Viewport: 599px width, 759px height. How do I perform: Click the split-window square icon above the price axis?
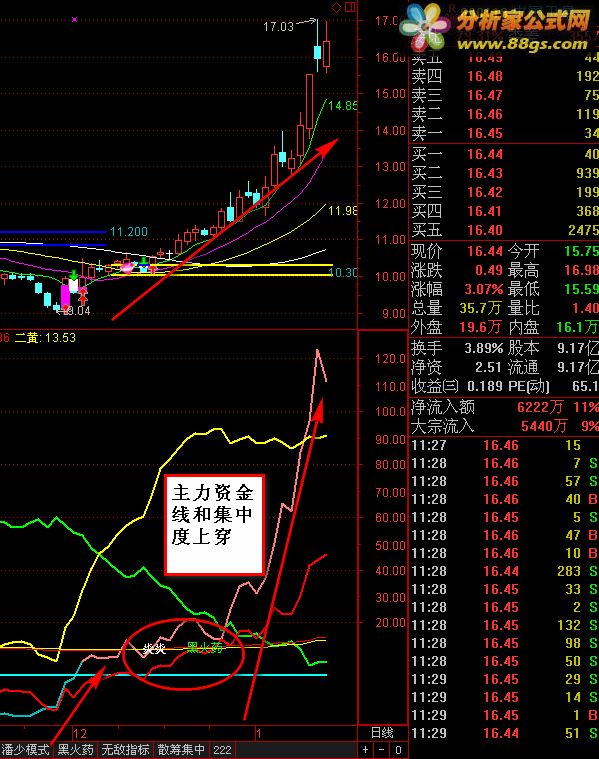pyautogui.click(x=350, y=7)
